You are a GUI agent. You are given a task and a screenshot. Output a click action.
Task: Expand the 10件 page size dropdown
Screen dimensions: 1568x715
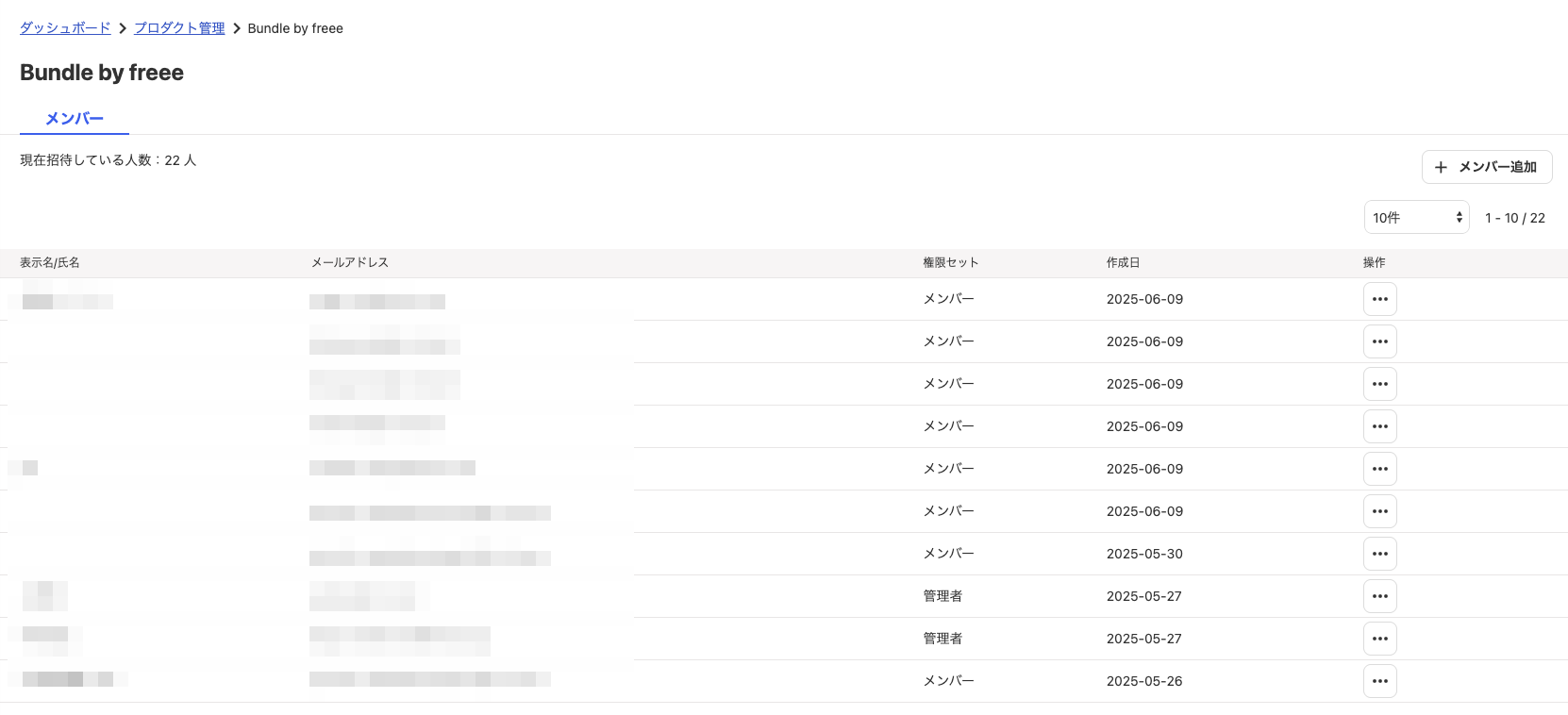coord(1416,218)
